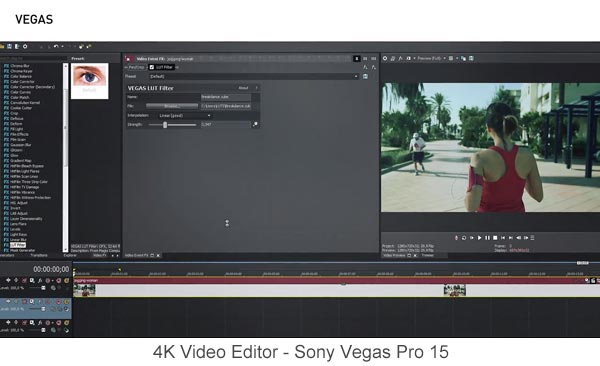Click Go to Start transport button
Viewport: 600px width, 366px height.
tap(503, 238)
